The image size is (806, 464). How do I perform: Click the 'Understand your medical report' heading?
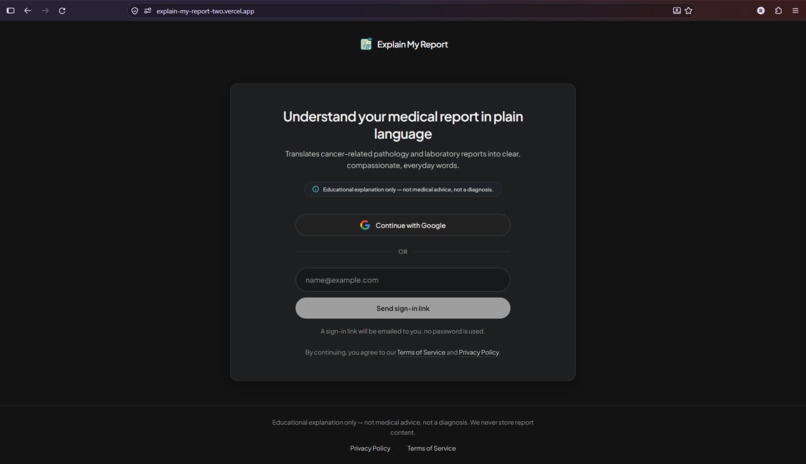point(402,125)
